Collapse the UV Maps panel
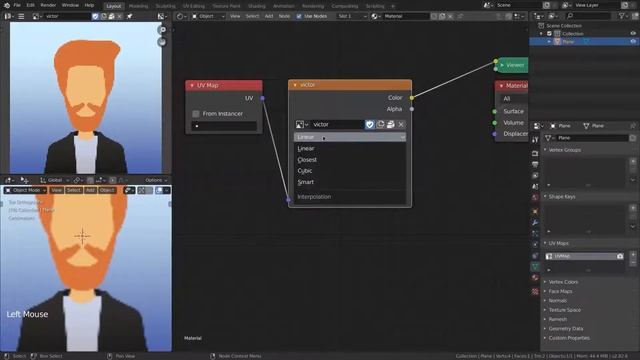Screen dimensions: 640x360 point(545,243)
